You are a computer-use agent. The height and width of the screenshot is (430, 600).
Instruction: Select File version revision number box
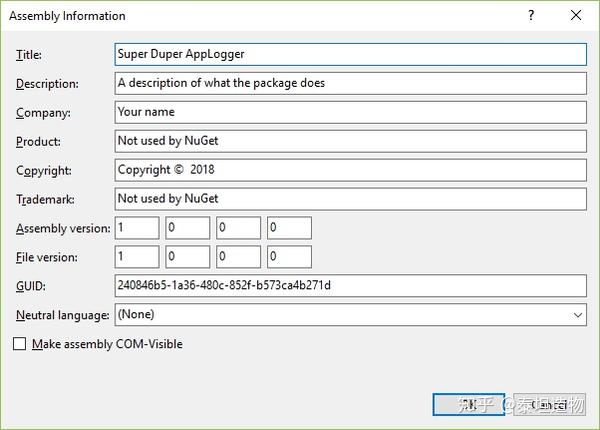point(290,257)
